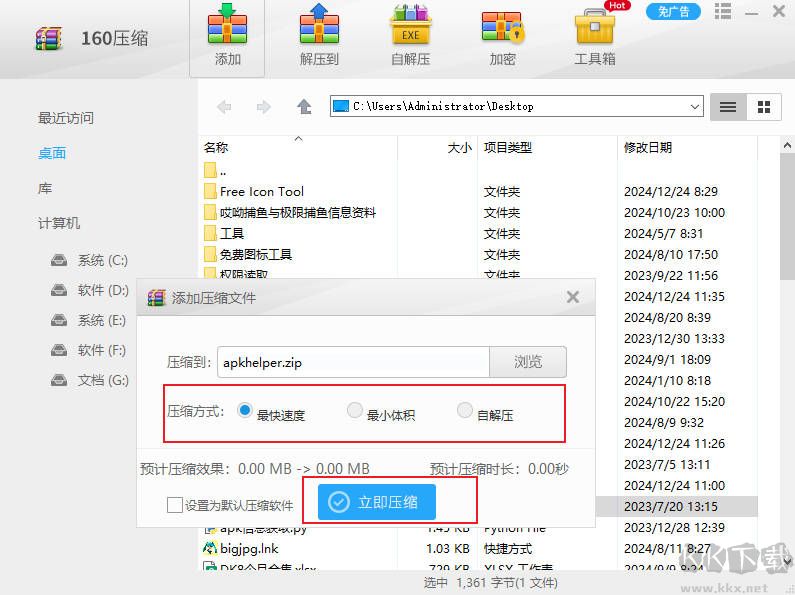Sort by 项目类型 column header
Viewport: 795px width, 595px height.
pyautogui.click(x=508, y=147)
